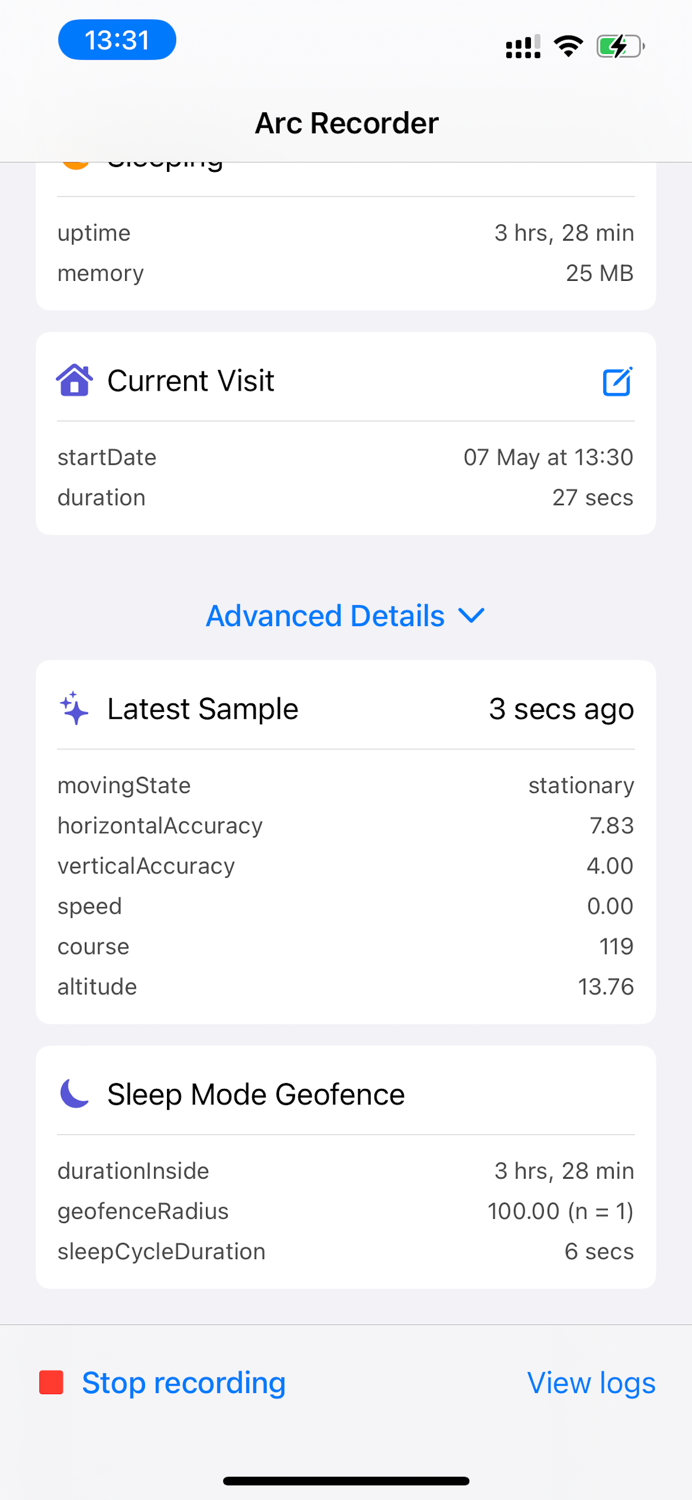The width and height of the screenshot is (692, 1500).
Task: Expand the Advanced Details section
Action: point(324,616)
